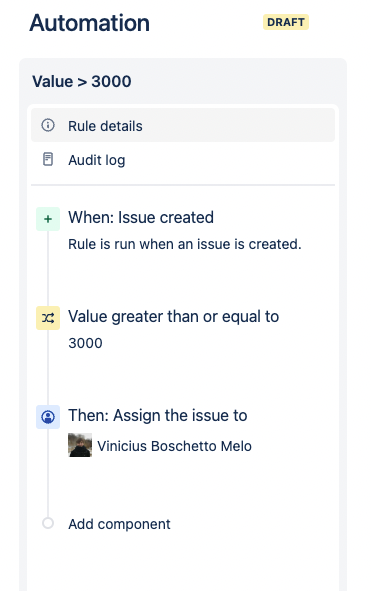Click the 3000 condition value
The width and height of the screenshot is (371, 591).
click(x=85, y=343)
